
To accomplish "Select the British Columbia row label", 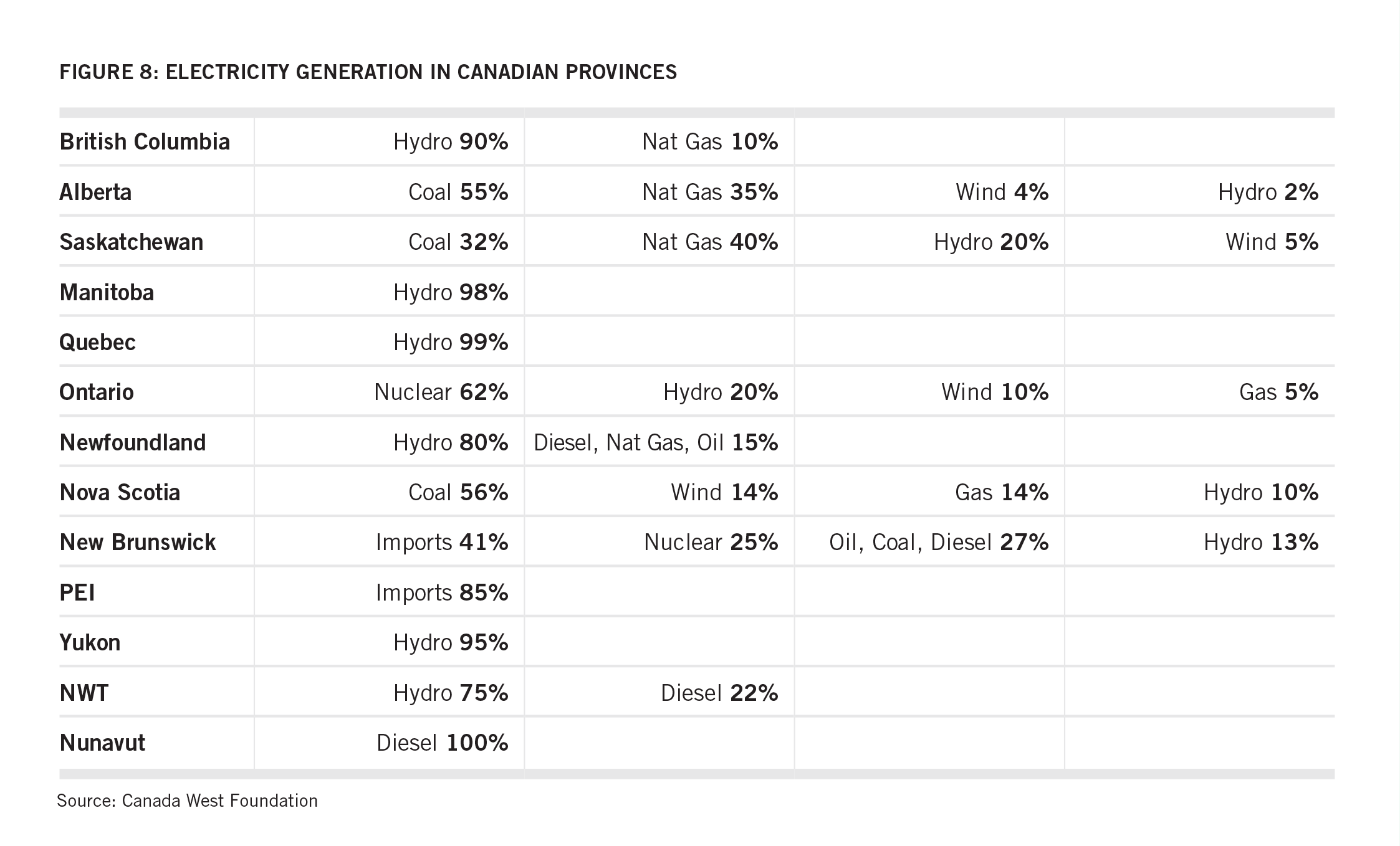I will coord(145,142).
